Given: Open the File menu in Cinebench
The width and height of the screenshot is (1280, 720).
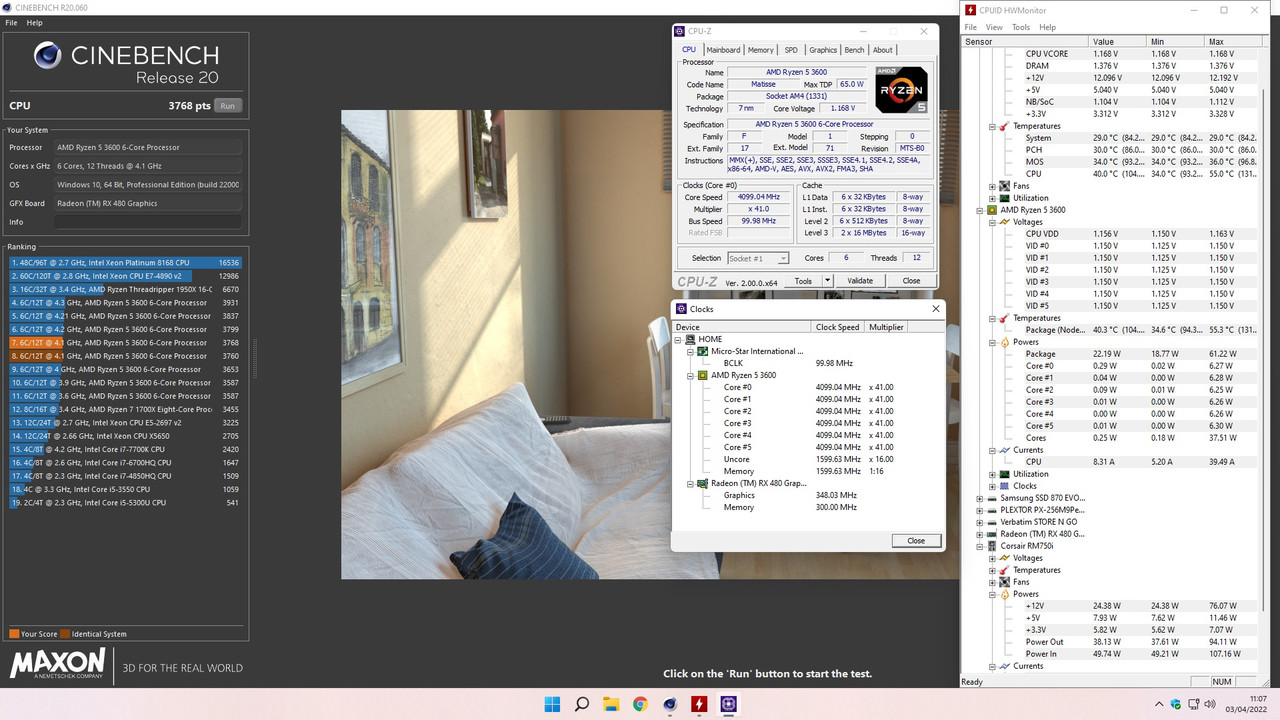Looking at the screenshot, I should [12, 22].
